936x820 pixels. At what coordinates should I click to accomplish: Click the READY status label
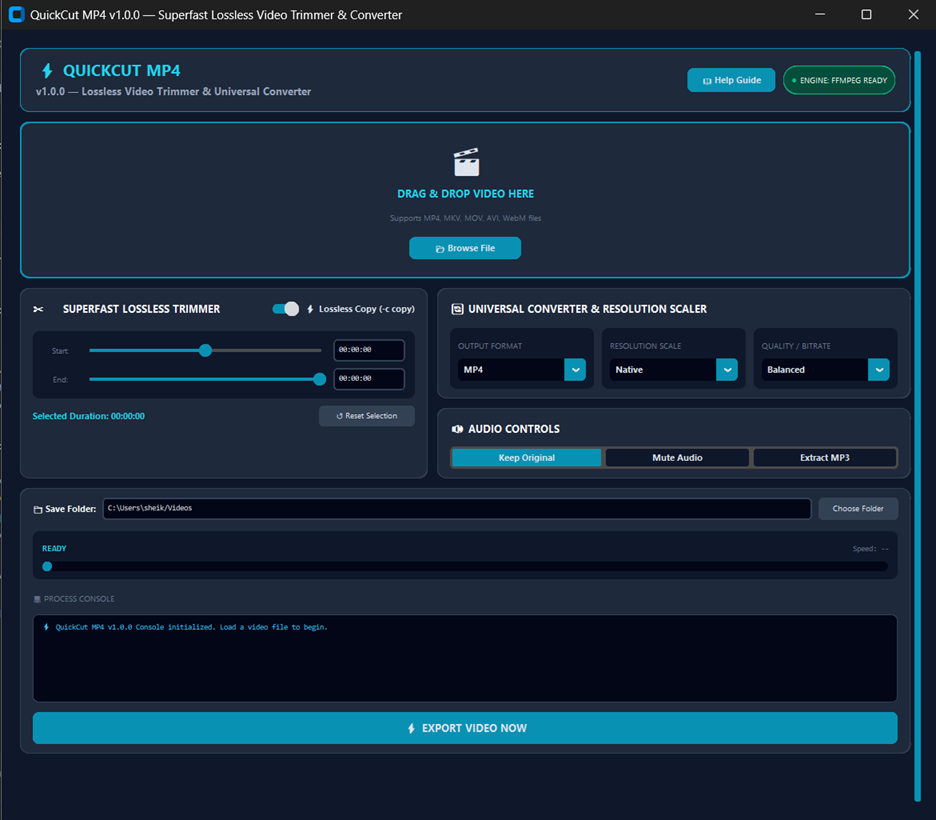tap(54, 548)
